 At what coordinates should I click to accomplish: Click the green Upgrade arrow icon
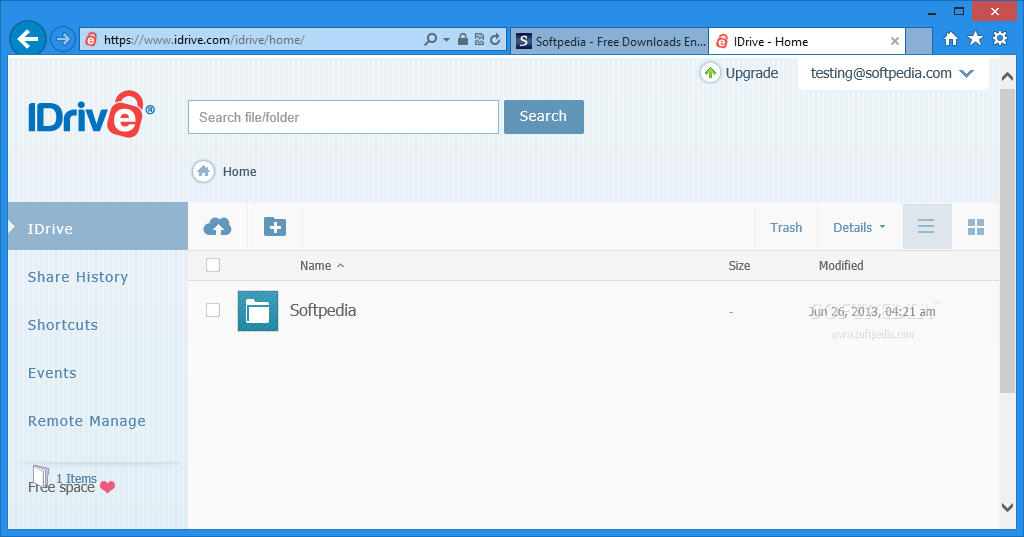710,73
